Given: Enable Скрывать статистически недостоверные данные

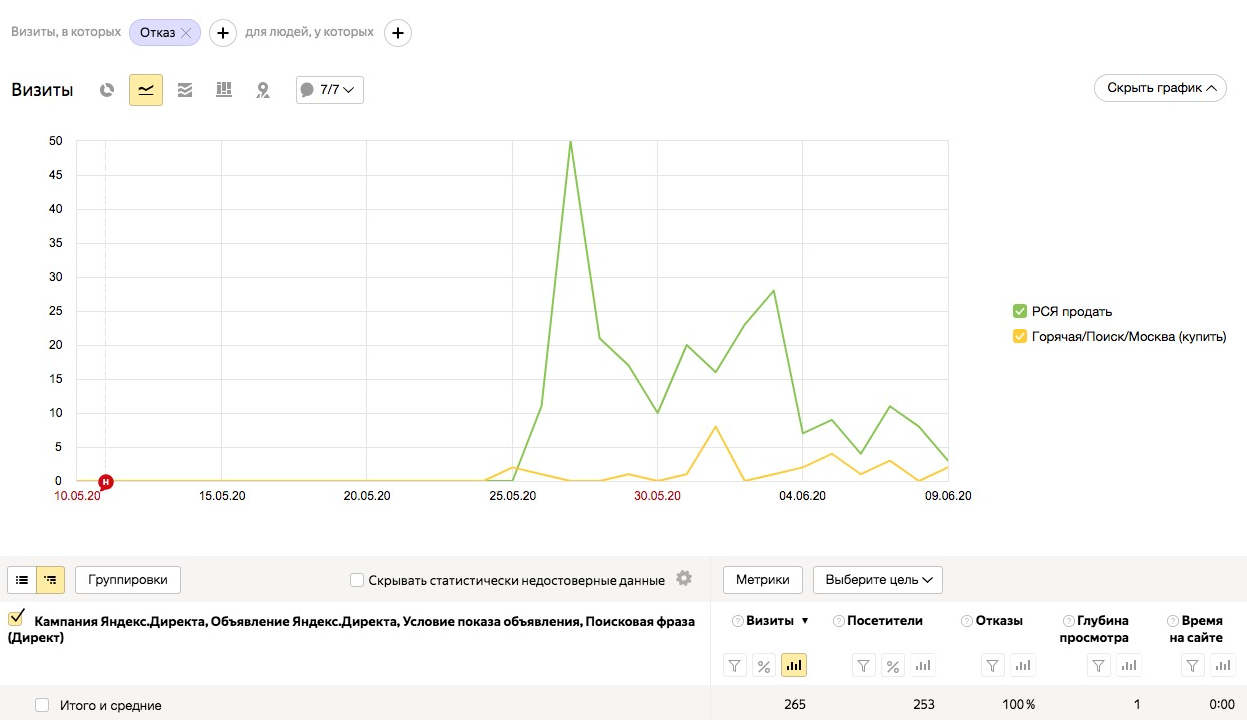Looking at the screenshot, I should 357,580.
